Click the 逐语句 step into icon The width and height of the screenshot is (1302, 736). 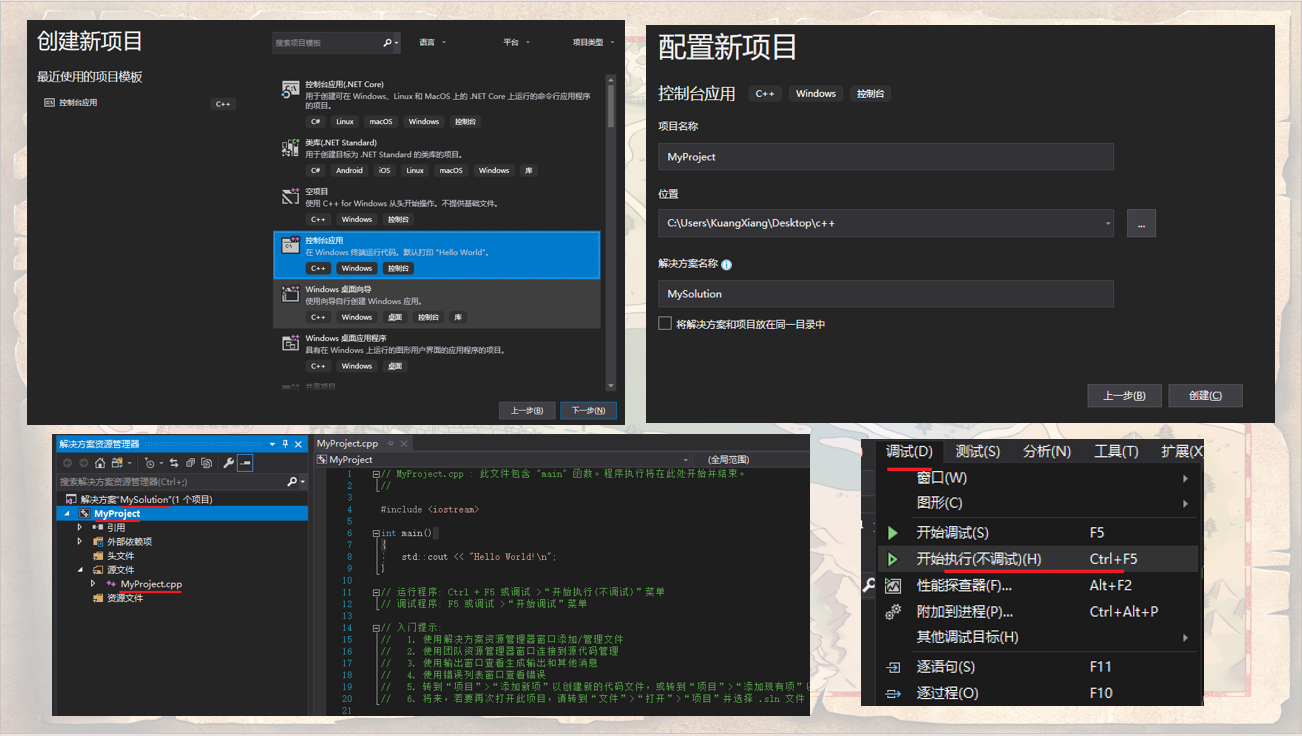pyautogui.click(x=893, y=667)
